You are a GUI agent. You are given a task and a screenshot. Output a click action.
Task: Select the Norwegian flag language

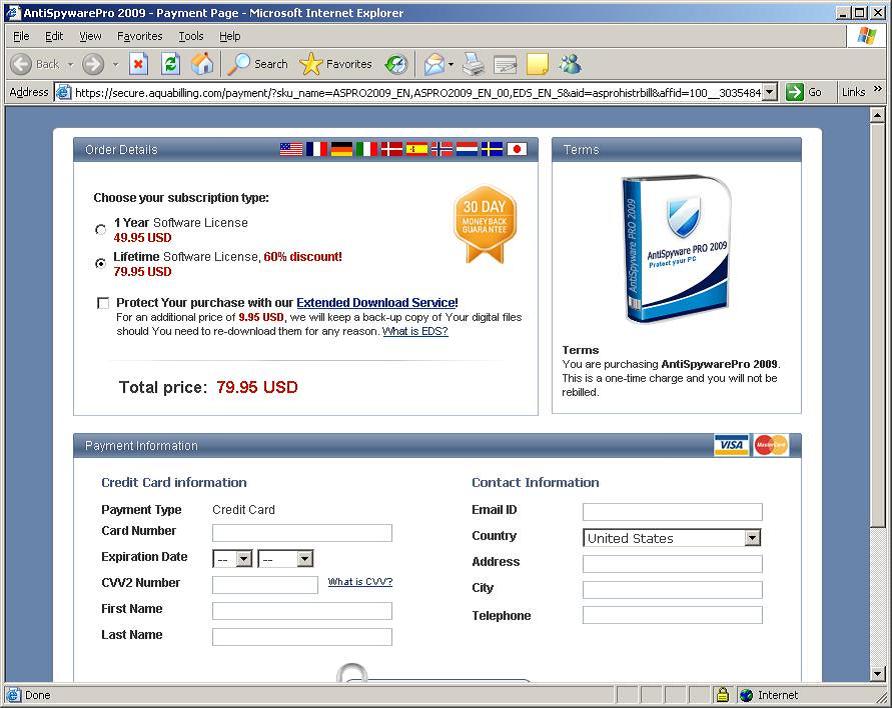[x=442, y=150]
